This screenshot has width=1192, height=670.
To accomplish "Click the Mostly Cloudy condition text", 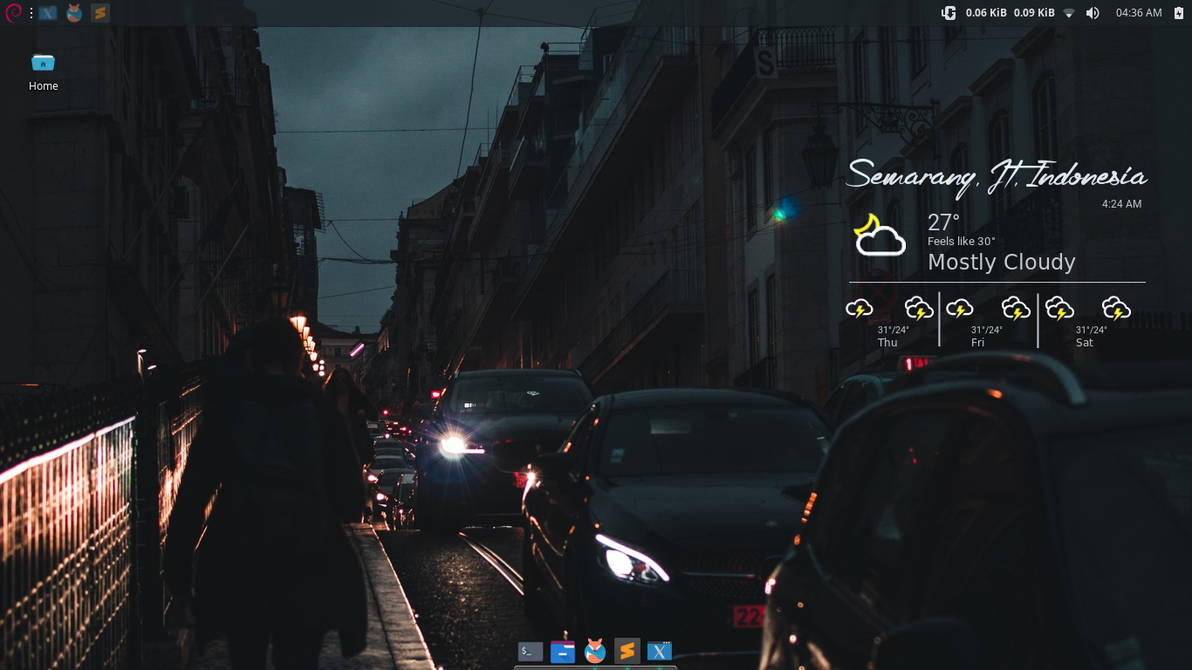I will point(1001,262).
